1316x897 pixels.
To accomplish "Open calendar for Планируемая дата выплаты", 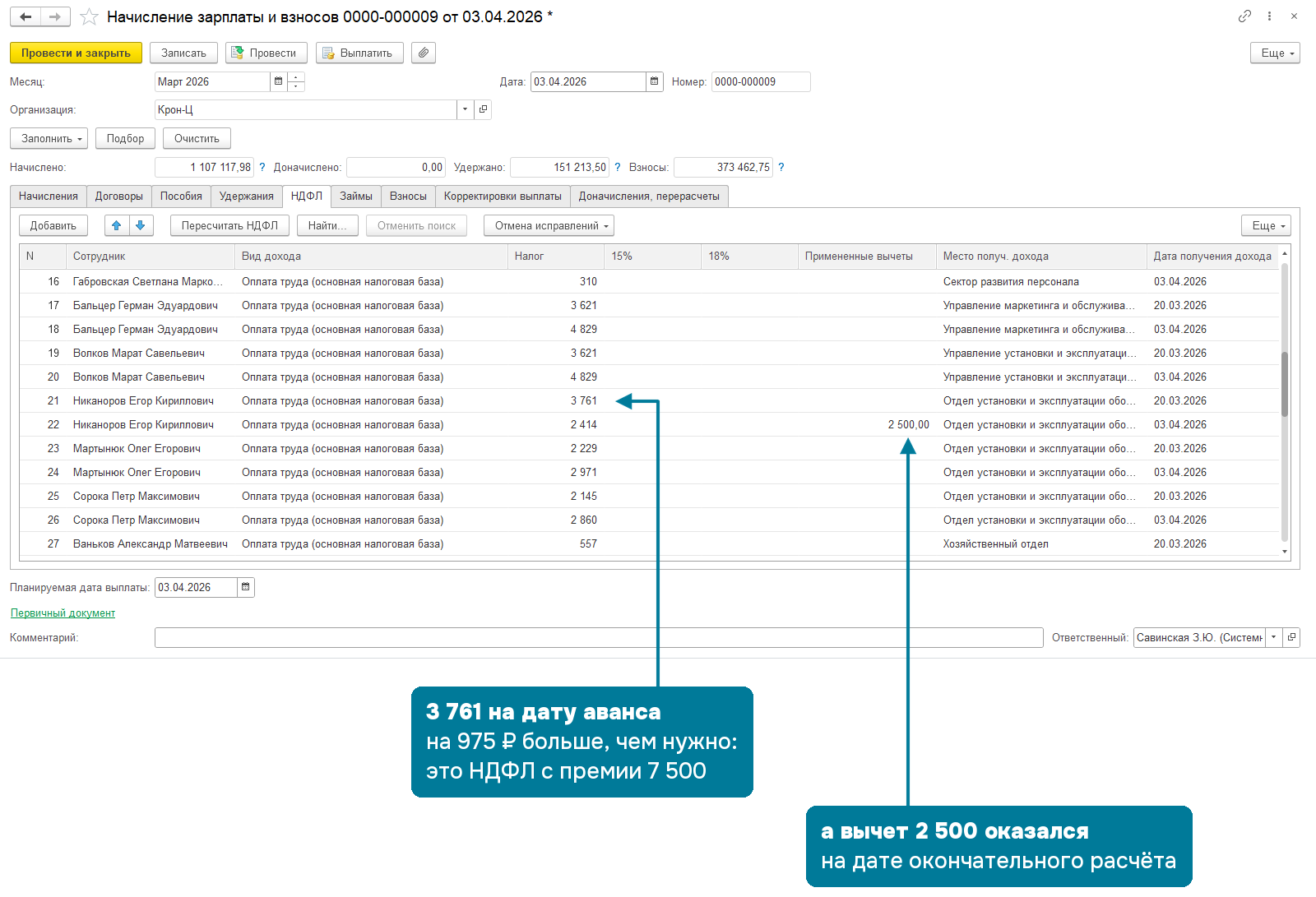I will coord(246,587).
